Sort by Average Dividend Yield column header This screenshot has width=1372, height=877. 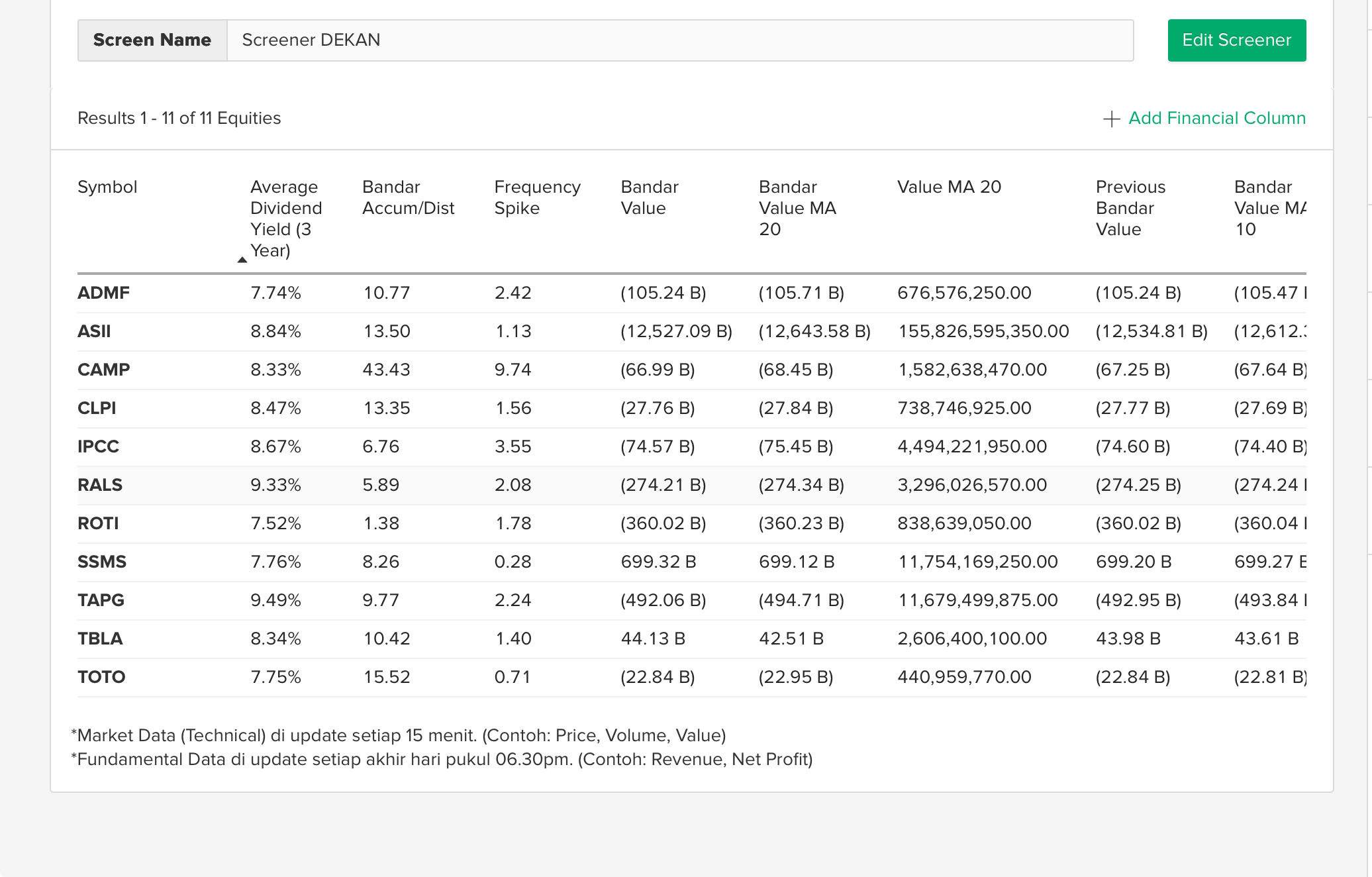coord(286,219)
